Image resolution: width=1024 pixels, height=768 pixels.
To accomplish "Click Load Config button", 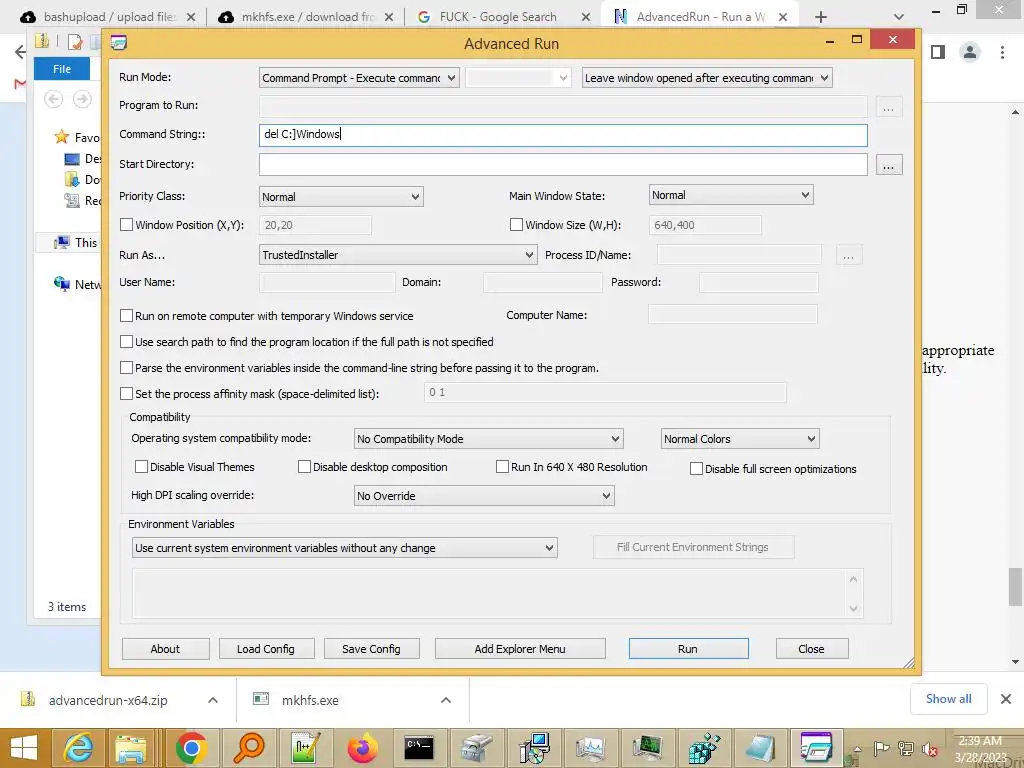I will (266, 648).
